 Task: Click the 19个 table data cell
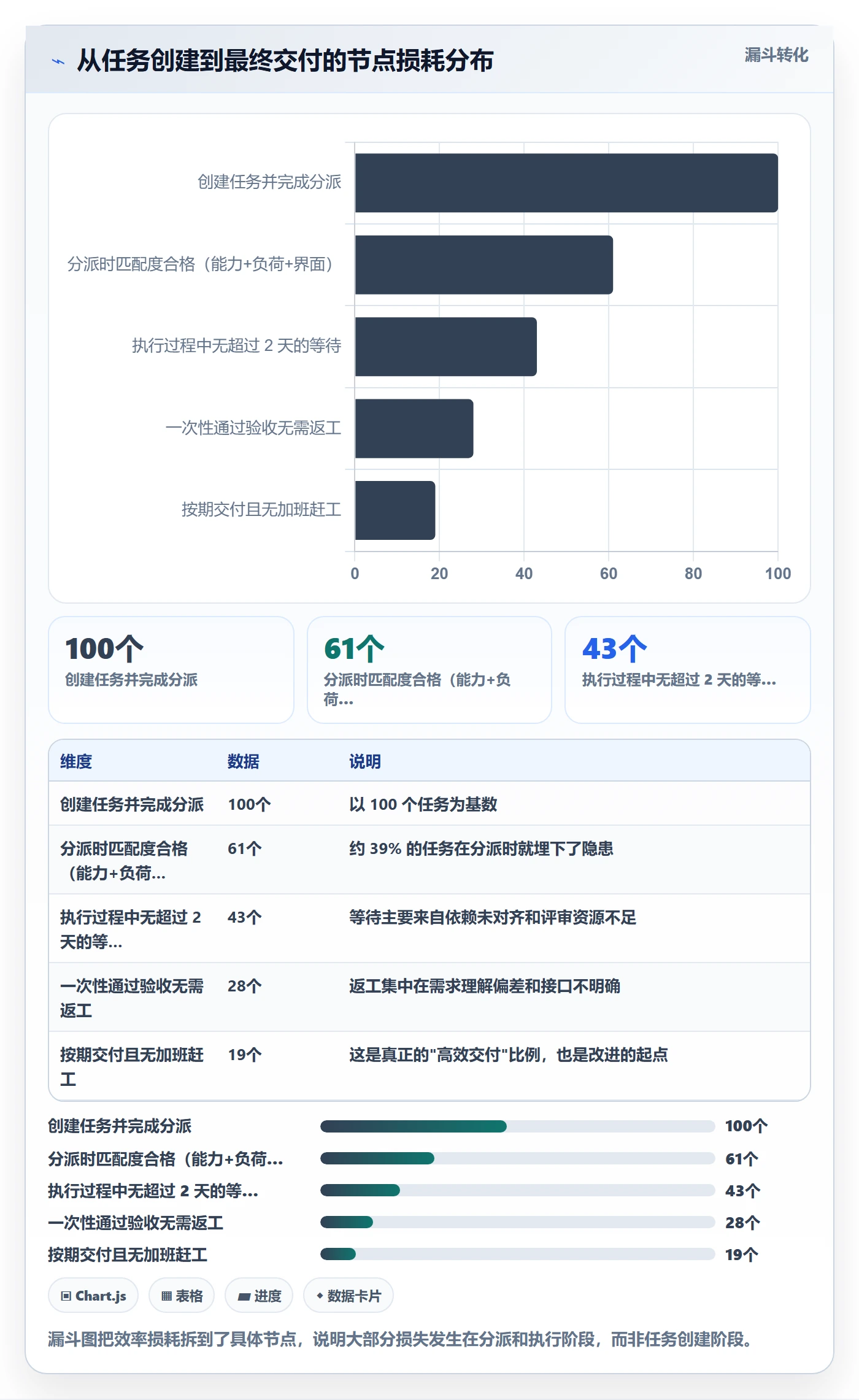point(245,1055)
